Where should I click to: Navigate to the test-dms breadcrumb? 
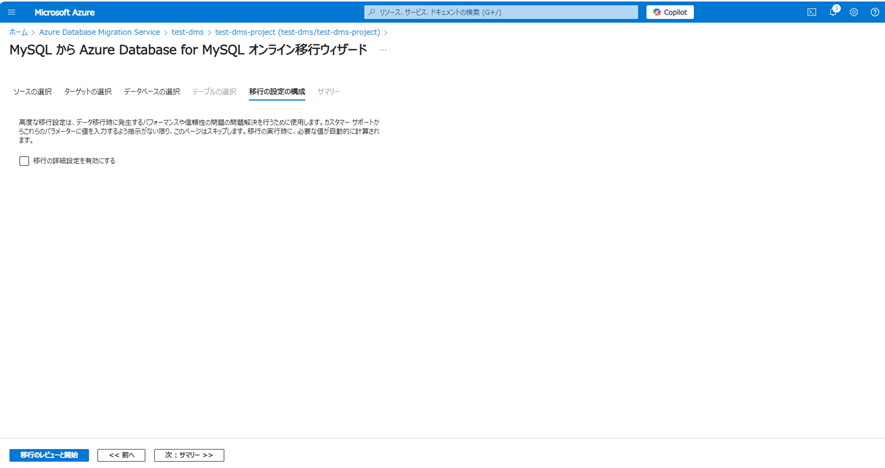[187, 32]
